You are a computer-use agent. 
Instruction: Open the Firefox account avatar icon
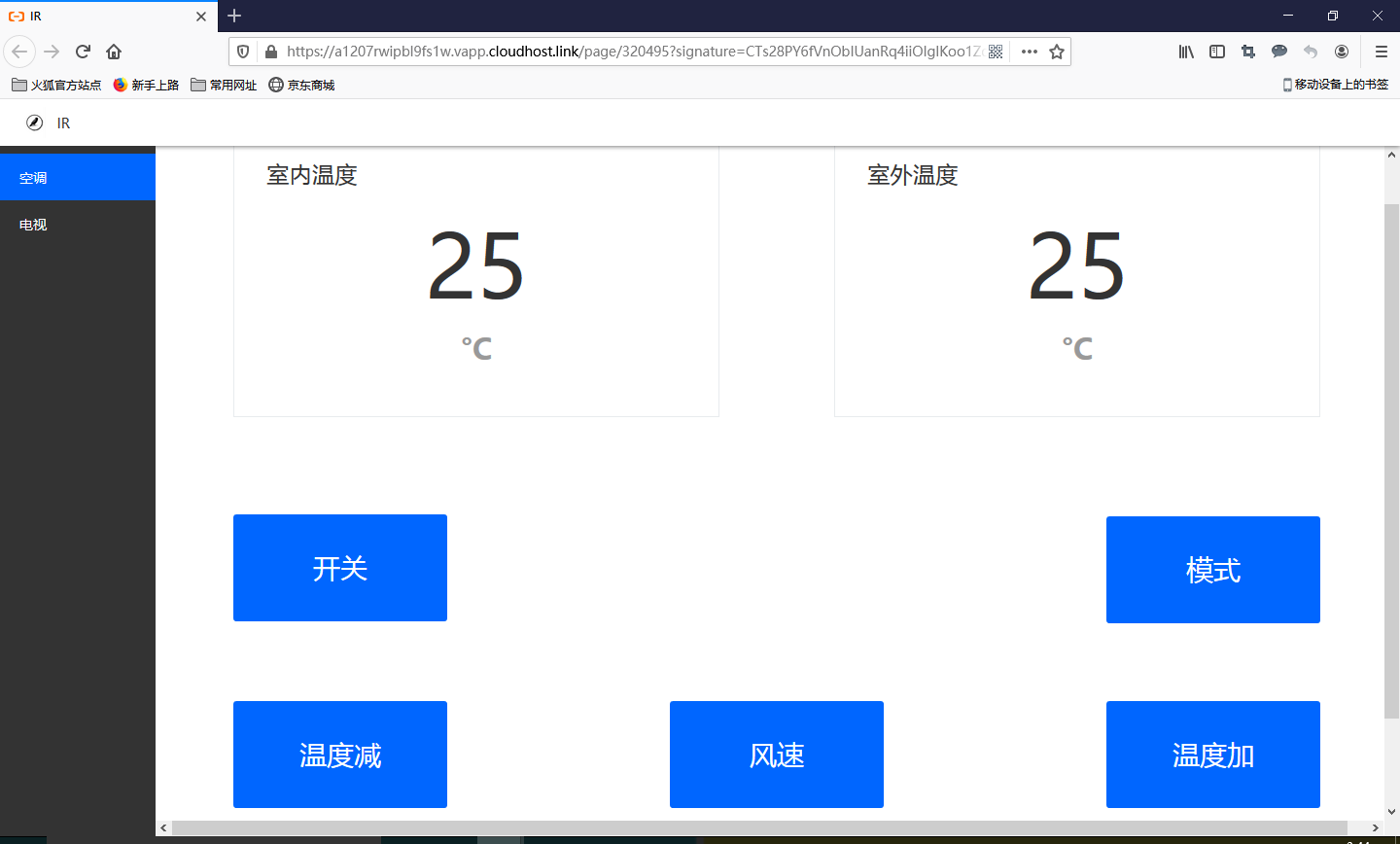[1342, 52]
